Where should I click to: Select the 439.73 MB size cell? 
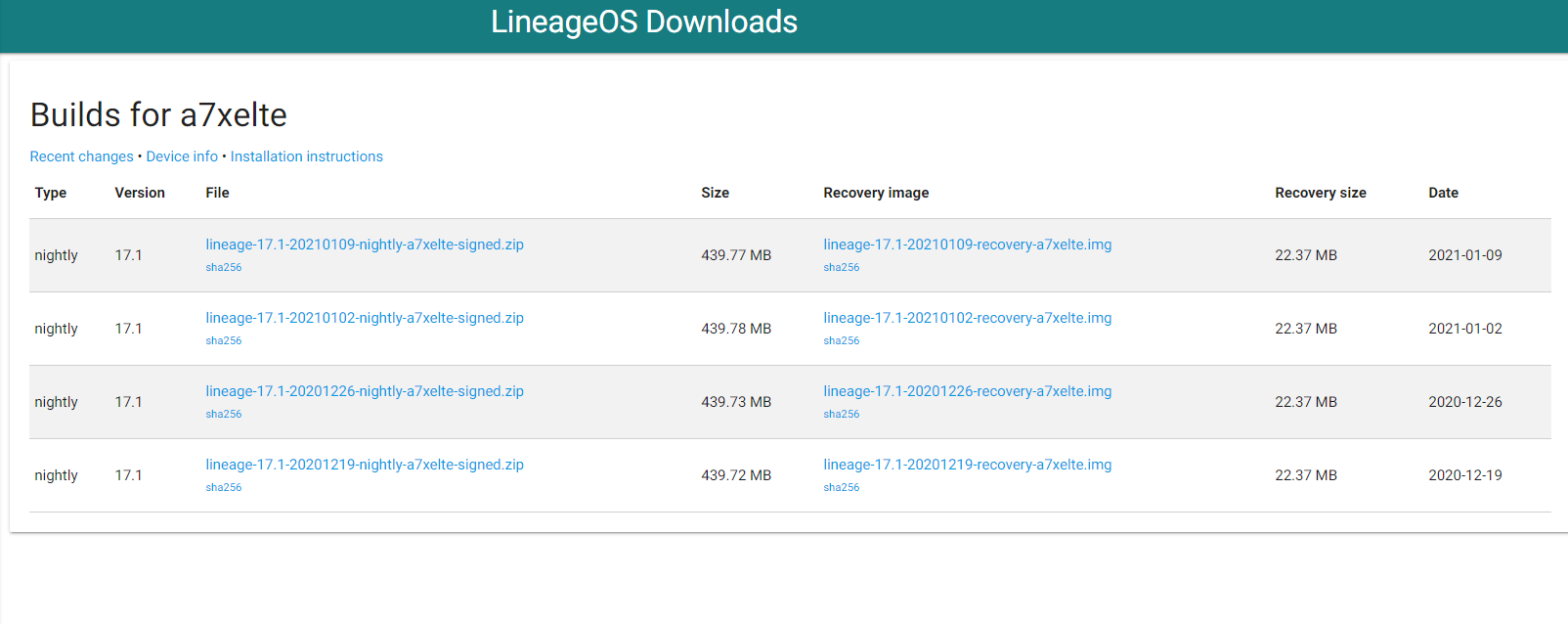pyautogui.click(x=736, y=402)
